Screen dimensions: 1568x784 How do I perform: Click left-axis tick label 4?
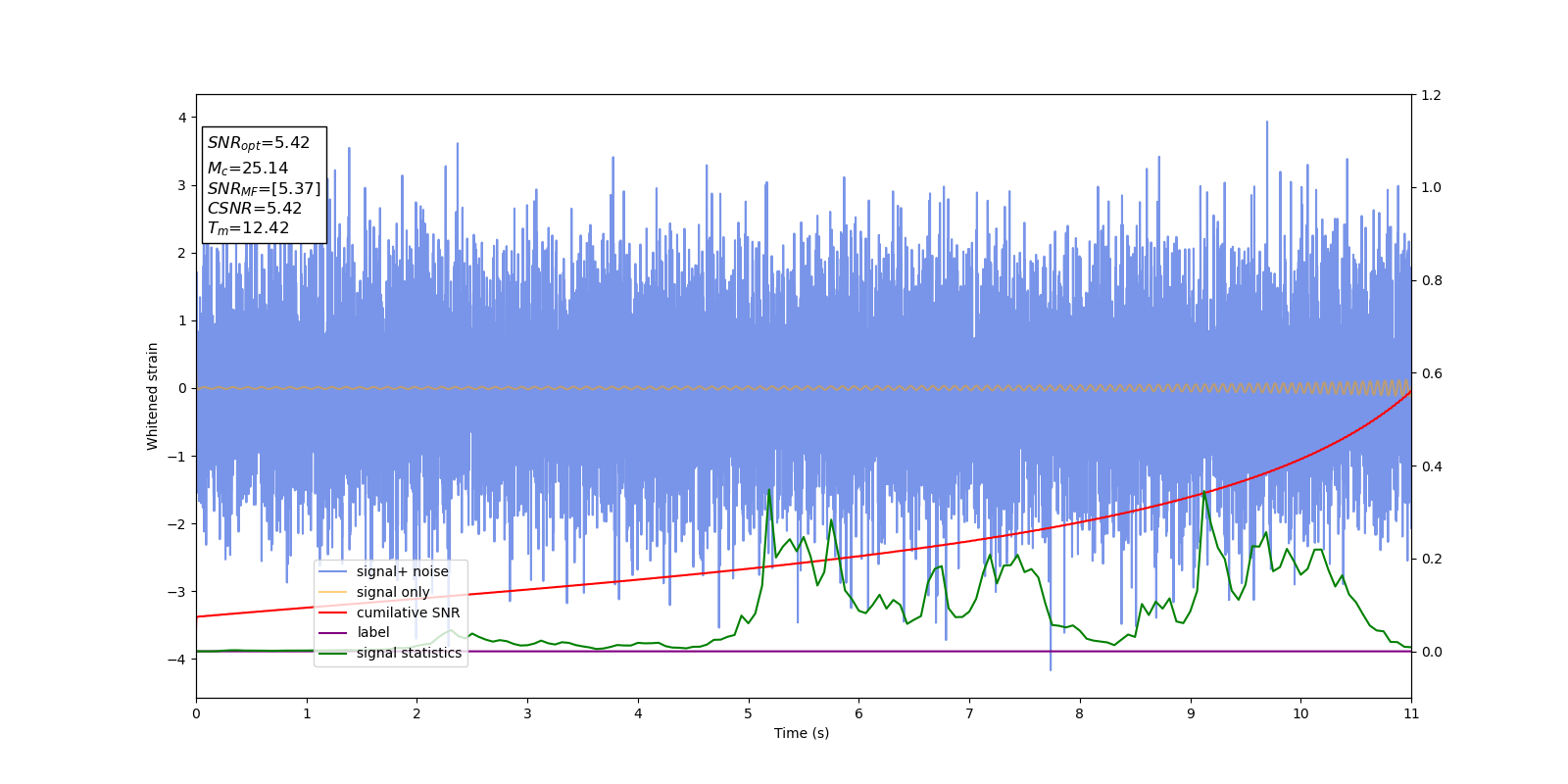(182, 118)
